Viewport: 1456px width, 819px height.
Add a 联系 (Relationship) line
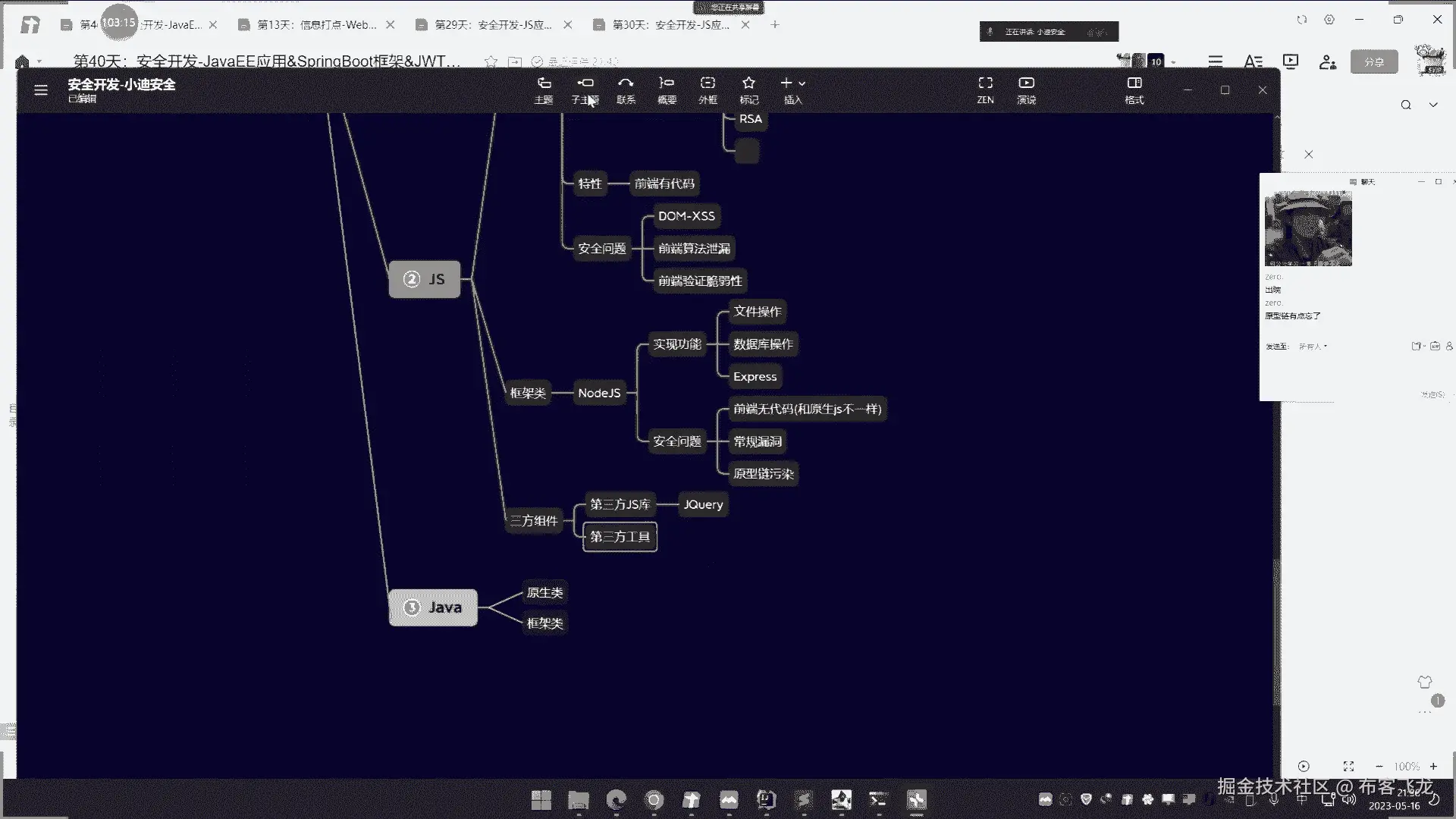coord(626,89)
